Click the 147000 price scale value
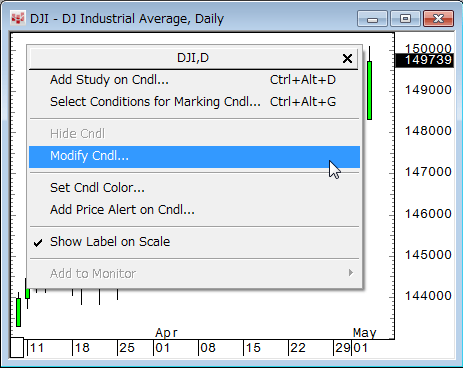 tap(428, 172)
